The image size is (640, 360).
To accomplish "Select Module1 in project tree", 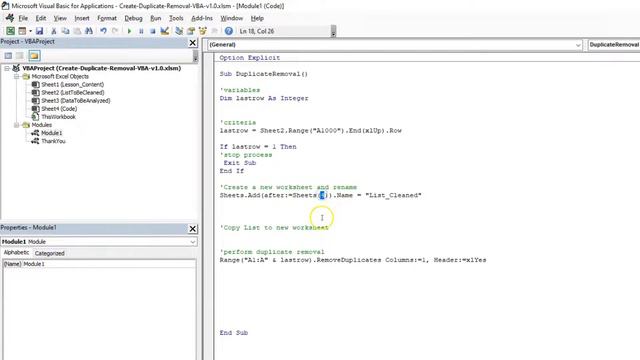I will coord(51,133).
